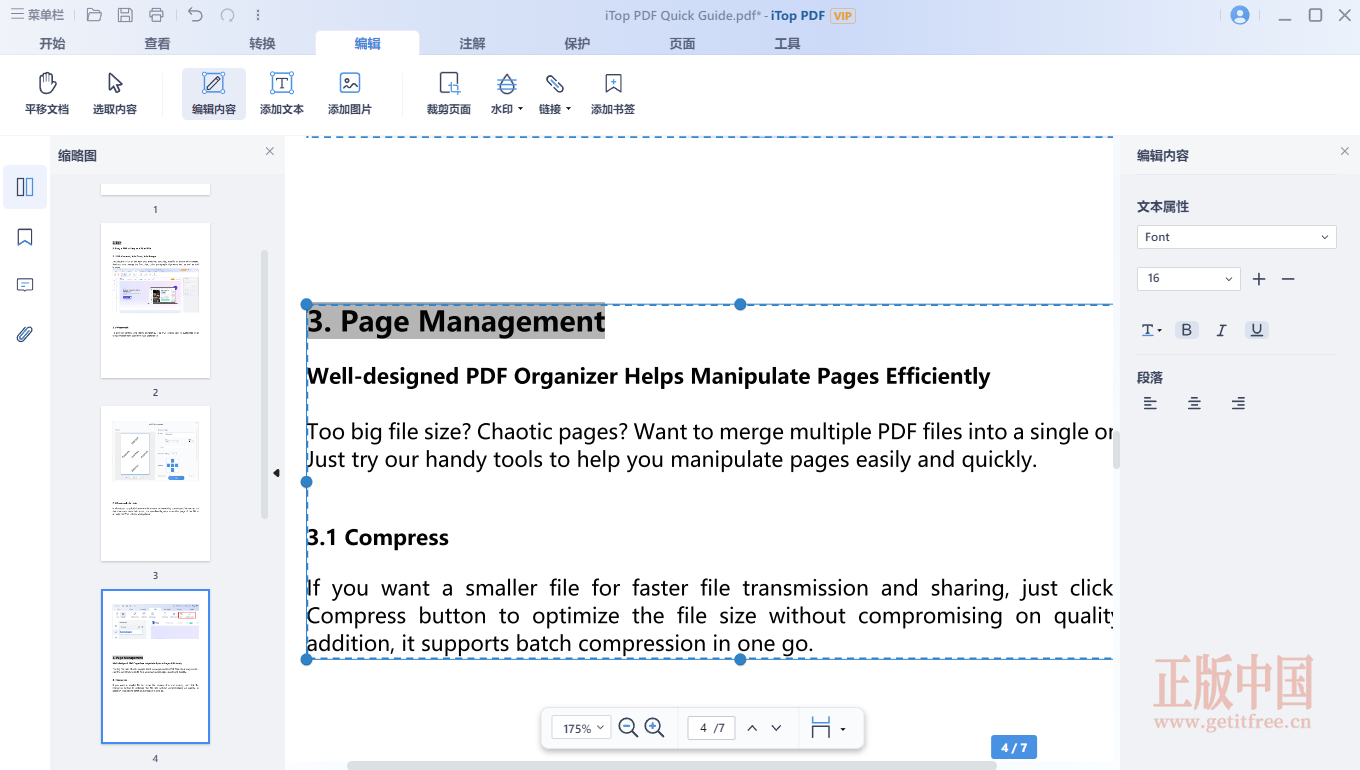Click the fit page width icon

click(821, 728)
